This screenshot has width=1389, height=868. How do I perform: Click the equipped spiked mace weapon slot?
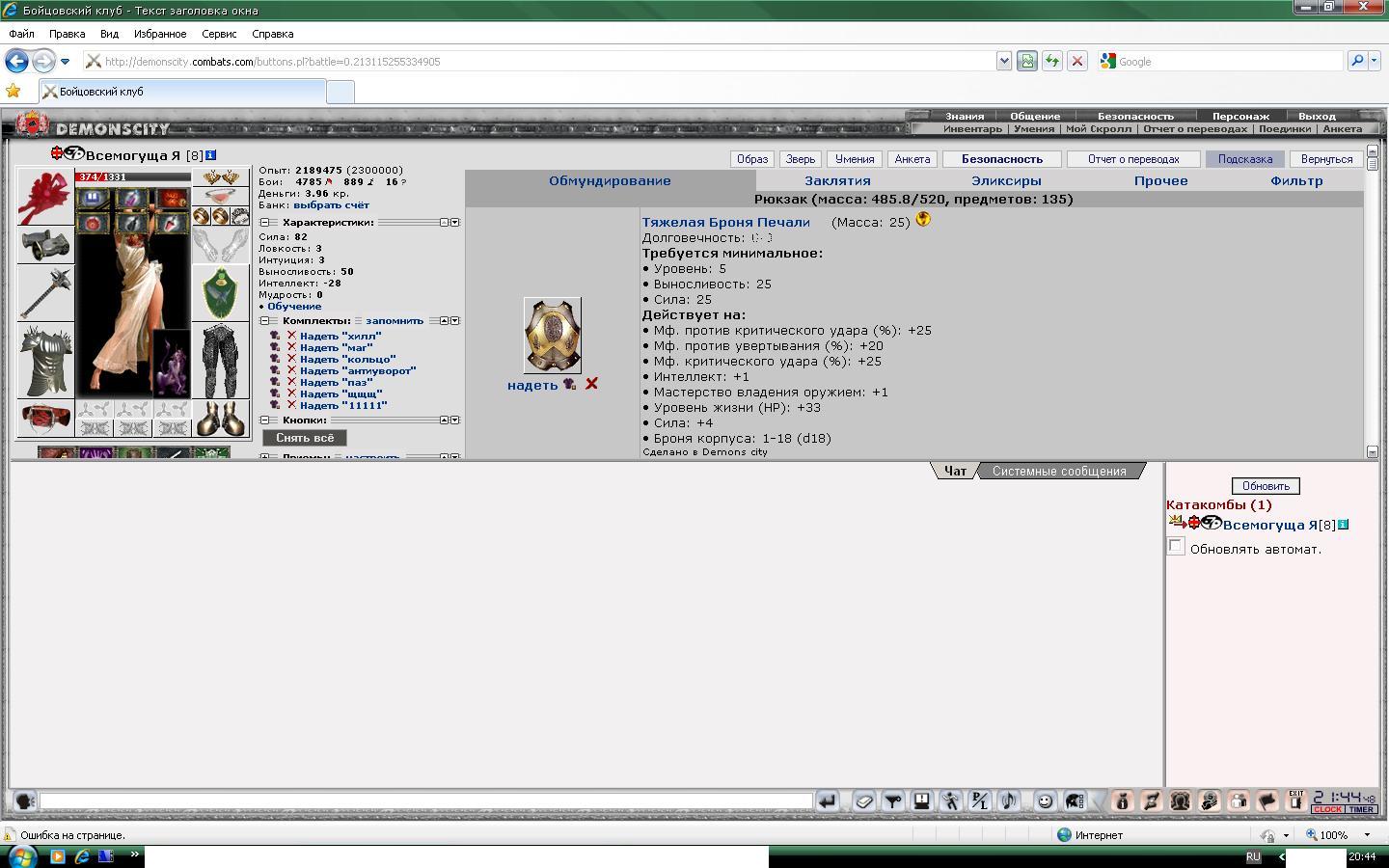tap(45, 293)
